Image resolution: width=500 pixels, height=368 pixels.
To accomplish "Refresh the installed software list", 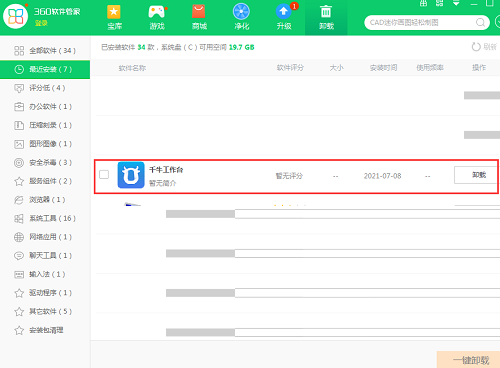I will click(484, 47).
